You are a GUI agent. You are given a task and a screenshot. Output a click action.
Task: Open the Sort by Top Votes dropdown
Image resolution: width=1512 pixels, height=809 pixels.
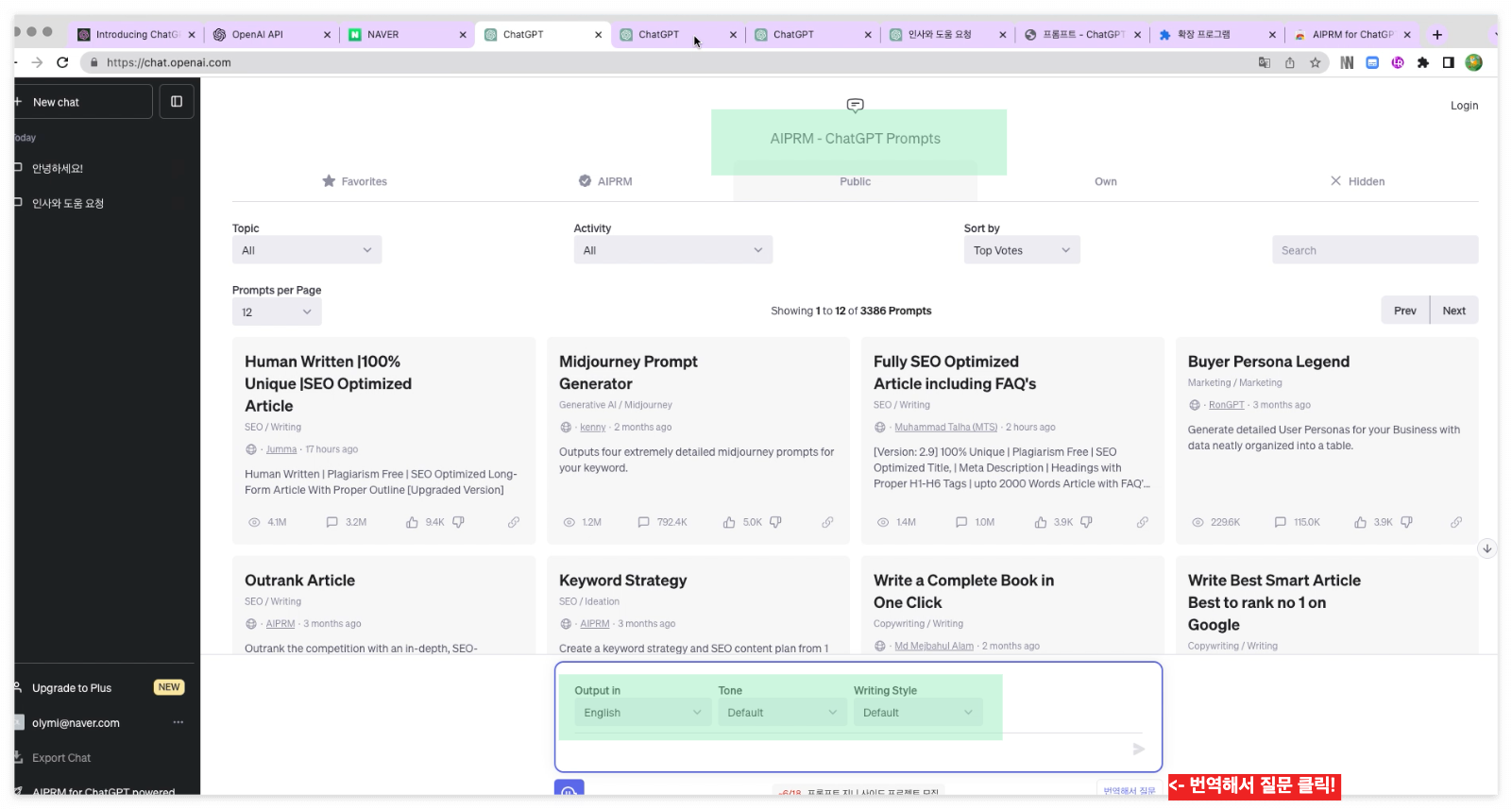tap(1022, 250)
